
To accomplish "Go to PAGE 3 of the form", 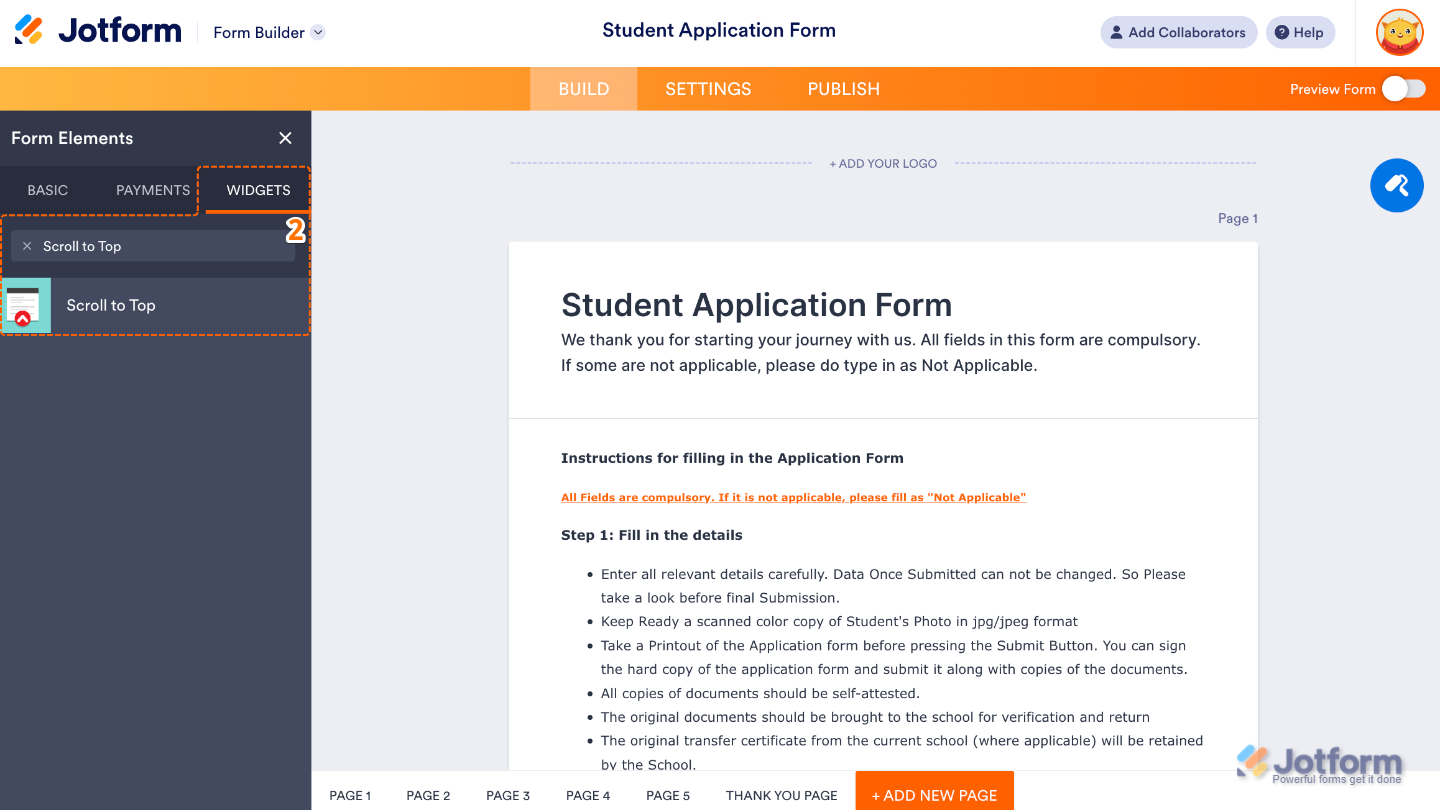I will [507, 795].
